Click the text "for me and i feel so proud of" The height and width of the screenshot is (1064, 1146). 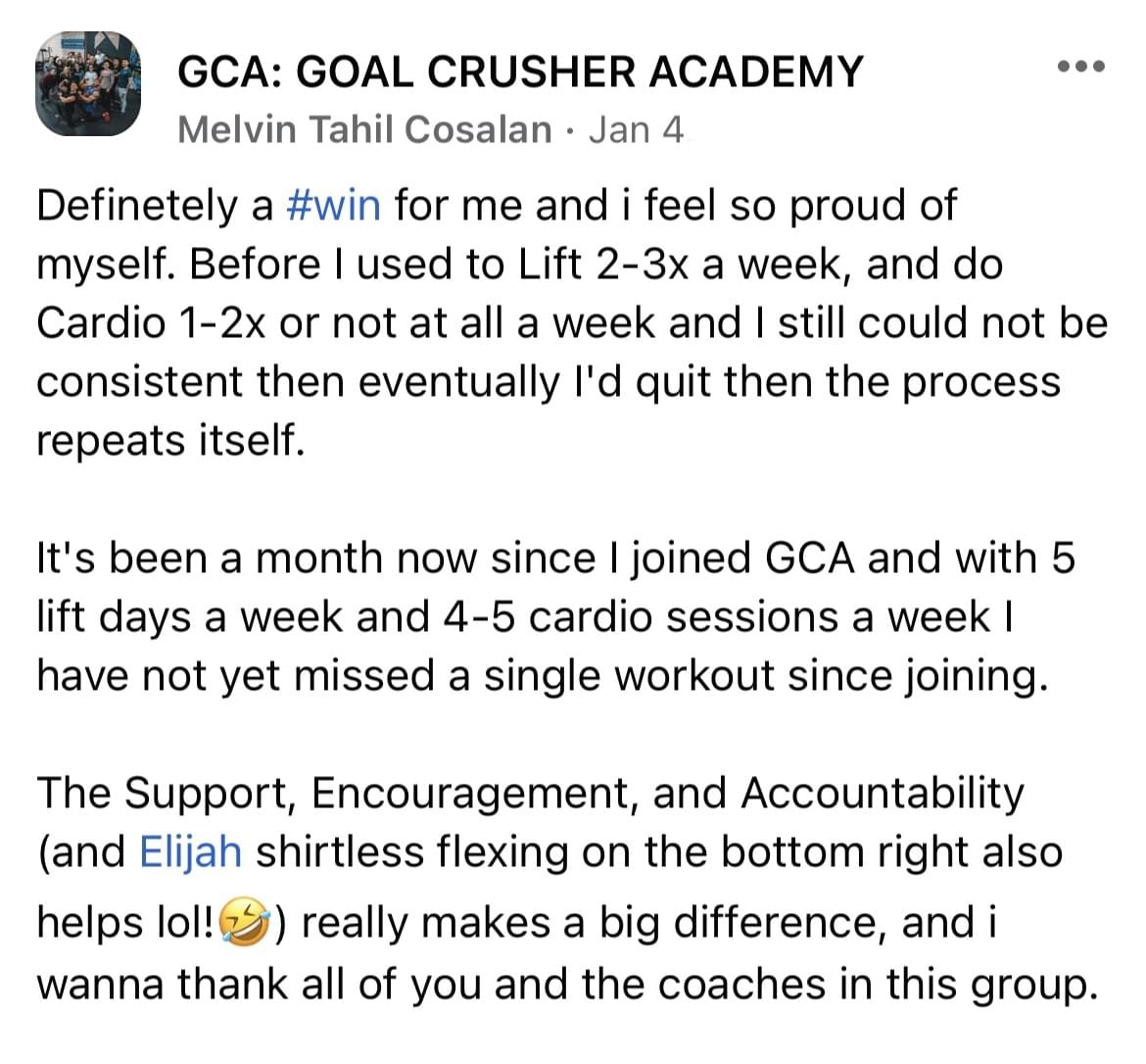pos(675,206)
